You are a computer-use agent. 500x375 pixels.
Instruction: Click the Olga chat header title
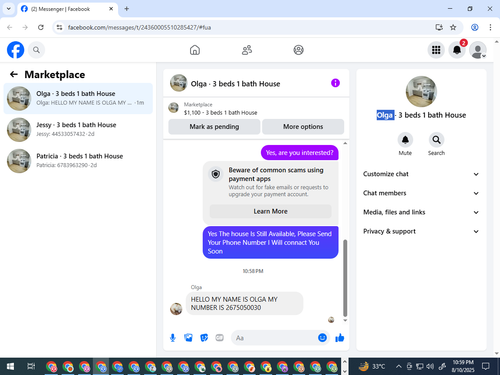pyautogui.click(x=235, y=84)
